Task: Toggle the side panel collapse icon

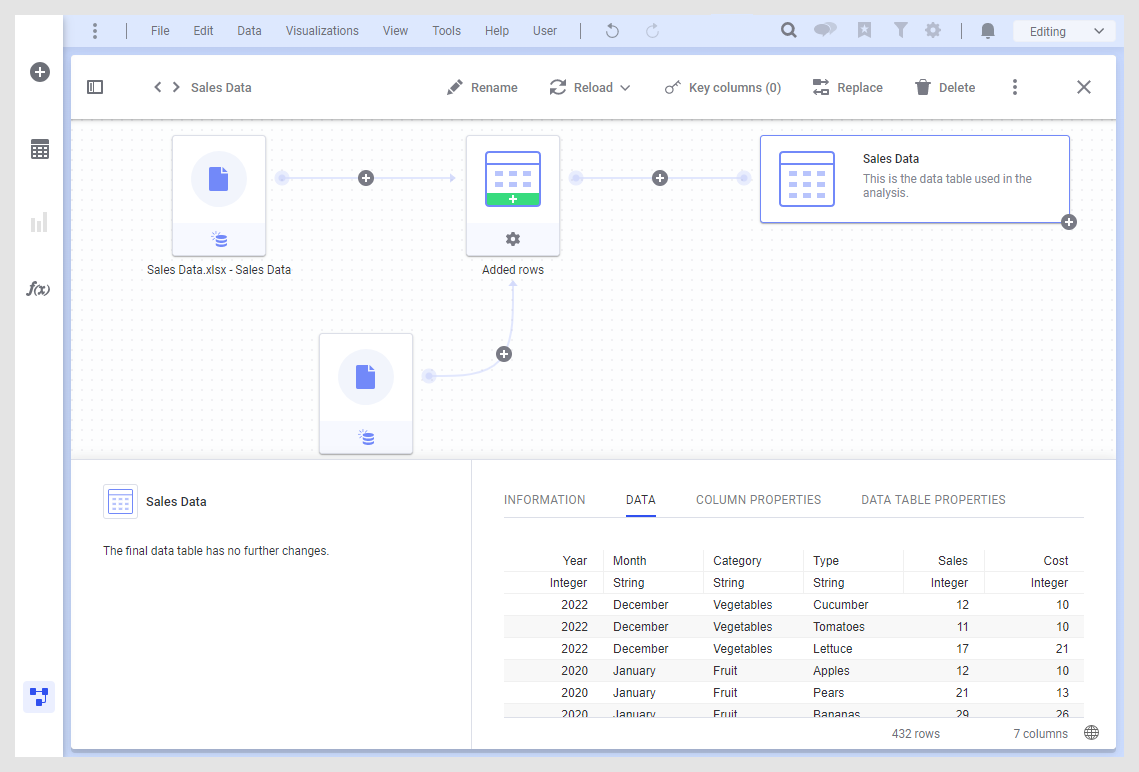Action: 95,88
